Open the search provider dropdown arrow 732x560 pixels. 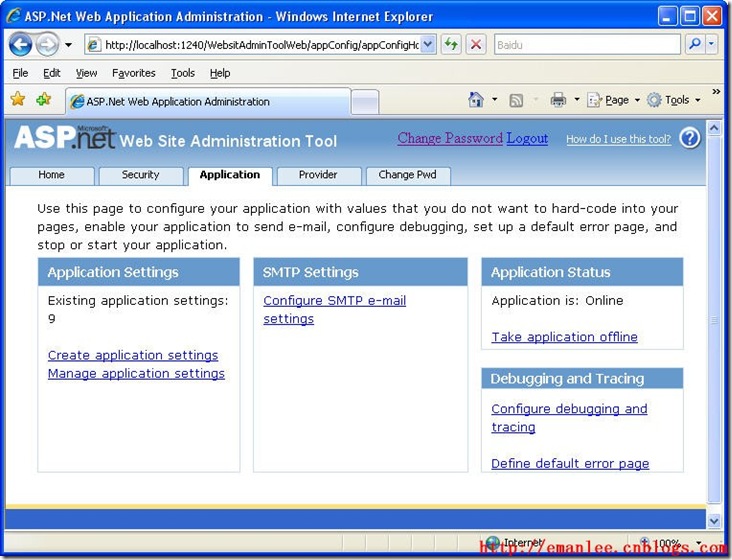point(711,44)
